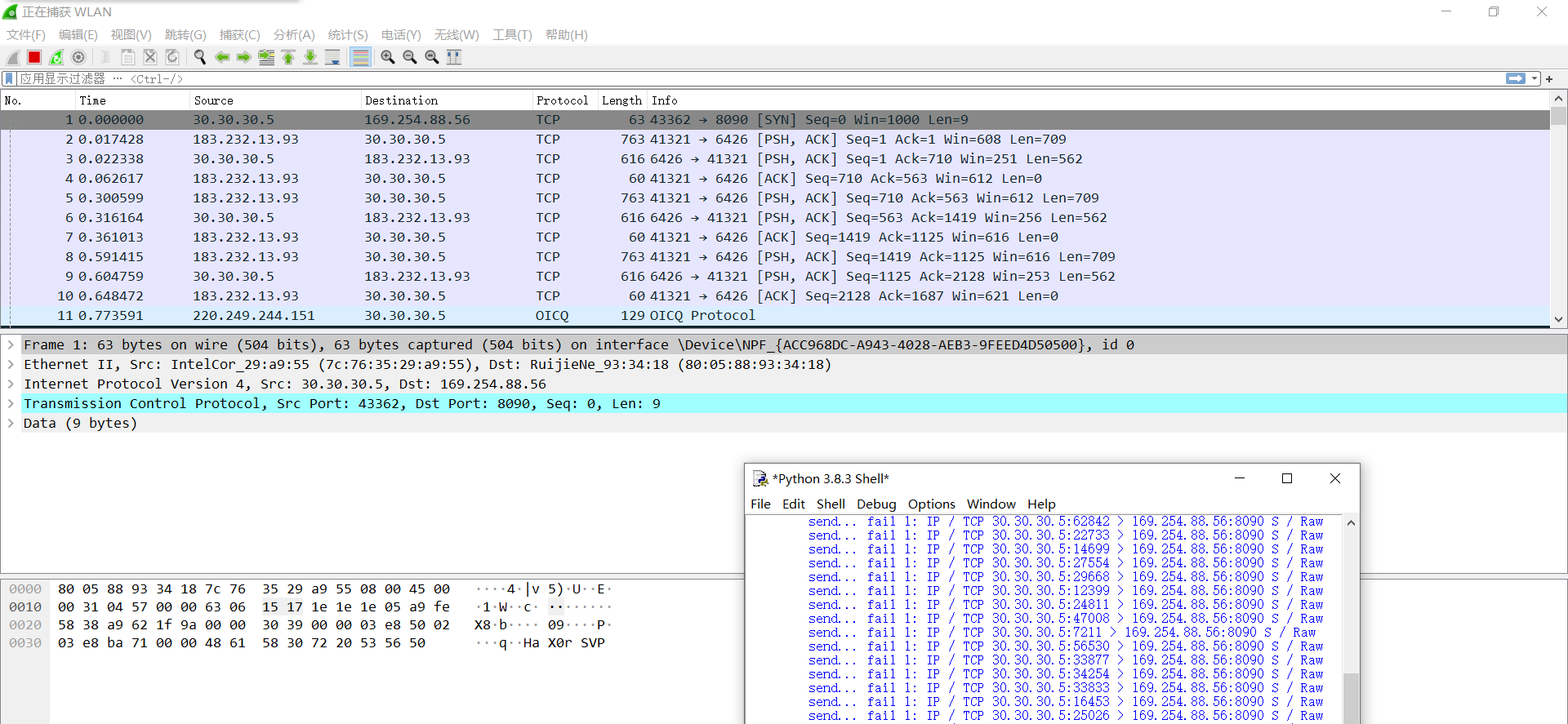Viewport: 1568px width, 724px height.
Task: Click into the display filter input field
Action: pos(759,78)
